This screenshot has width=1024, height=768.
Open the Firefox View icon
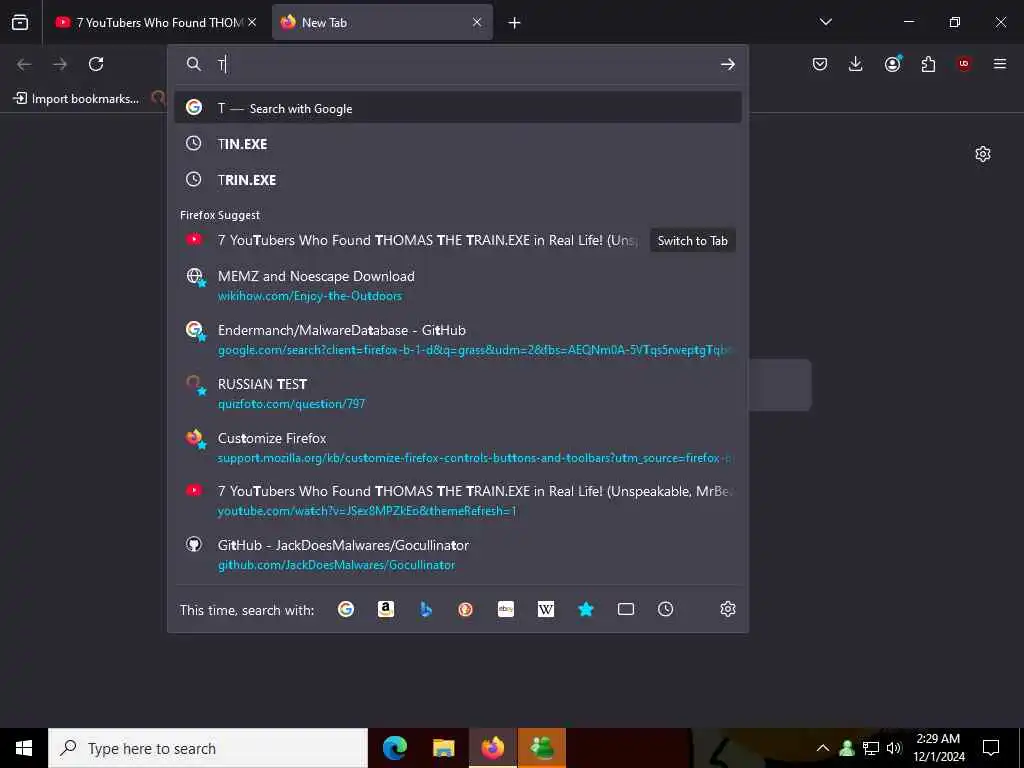20,22
